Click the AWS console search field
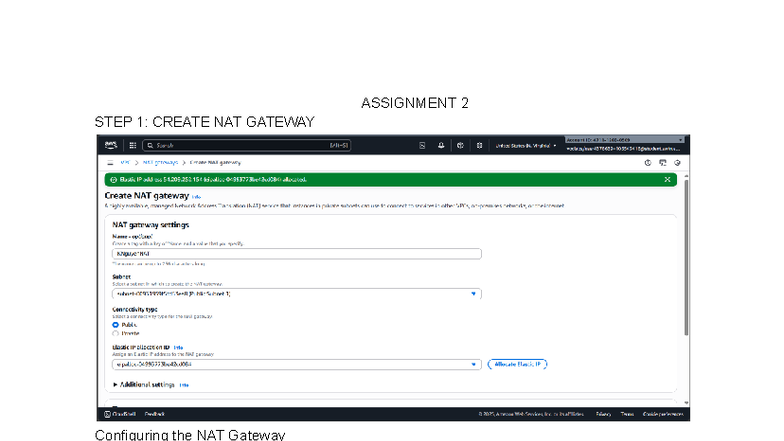Viewport: 784px width, 441px height. [246, 146]
